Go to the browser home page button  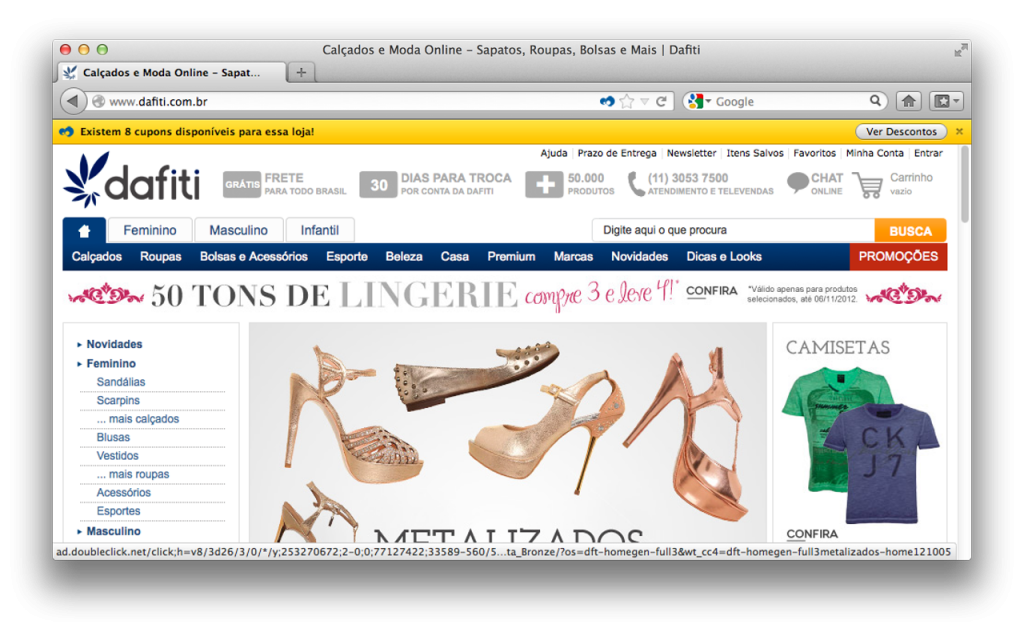coord(908,101)
